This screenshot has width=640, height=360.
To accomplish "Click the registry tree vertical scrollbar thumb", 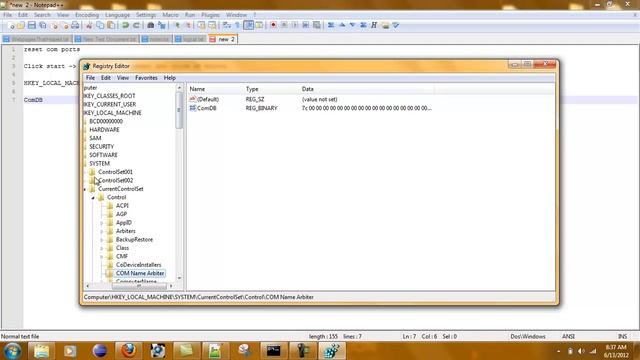I will coord(179,110).
